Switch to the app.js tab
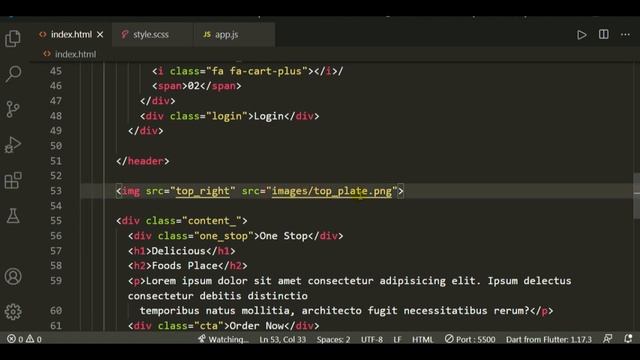640x360 pixels. click(234, 35)
